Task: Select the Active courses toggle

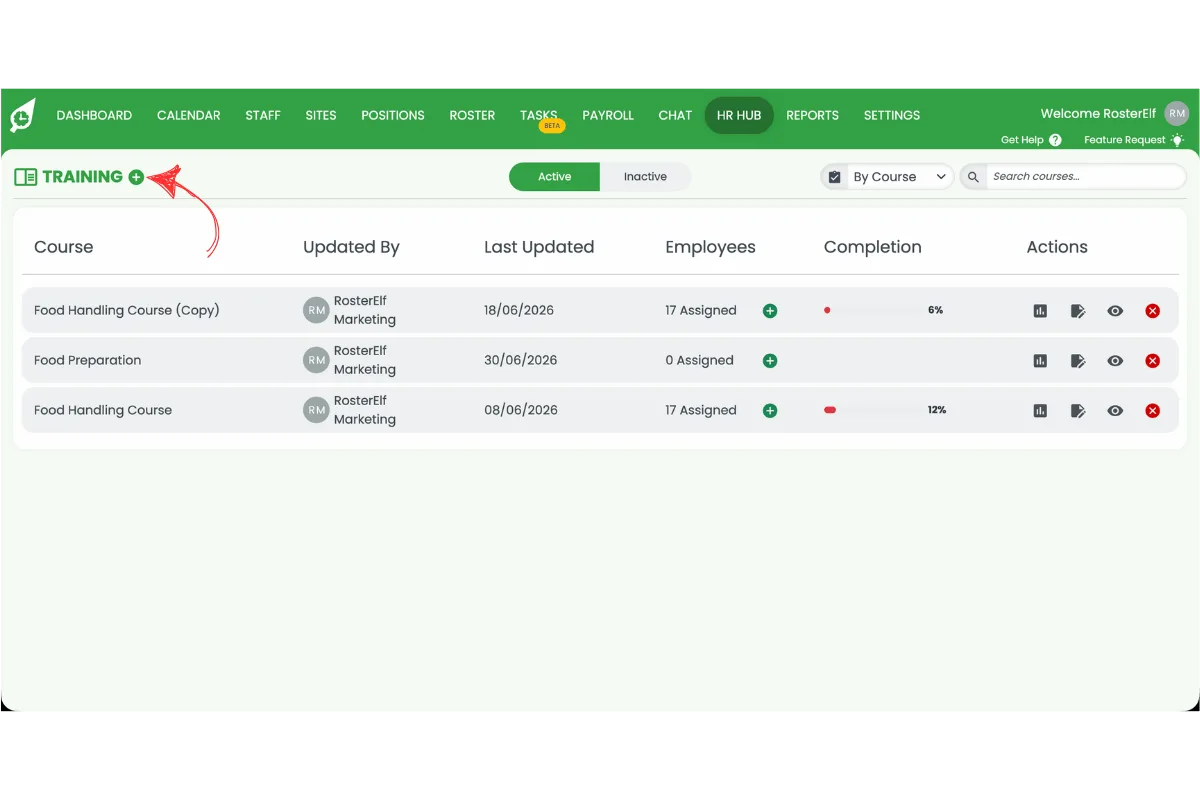Action: [x=555, y=177]
